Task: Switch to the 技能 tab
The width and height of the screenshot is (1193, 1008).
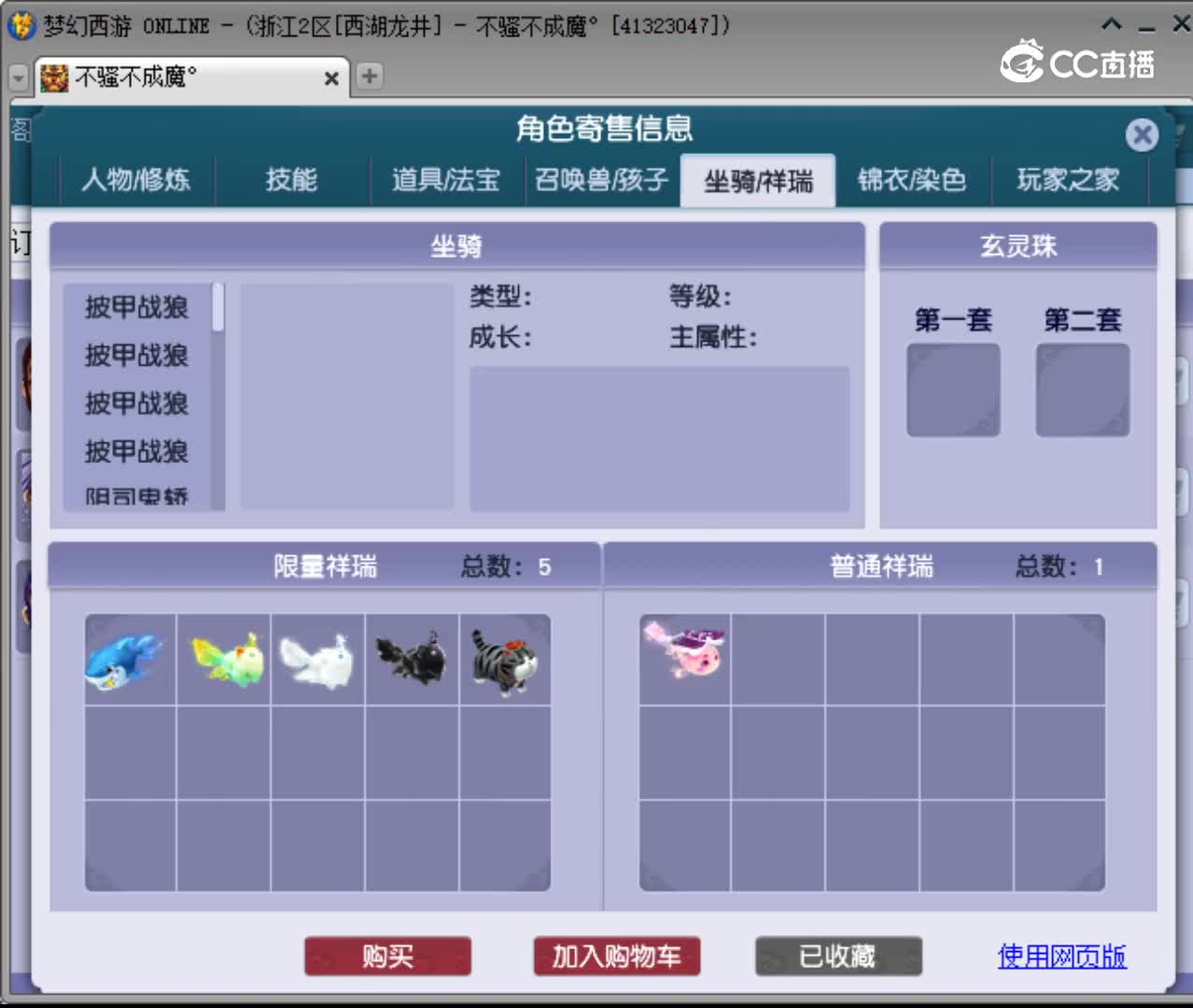Action: pos(292,179)
